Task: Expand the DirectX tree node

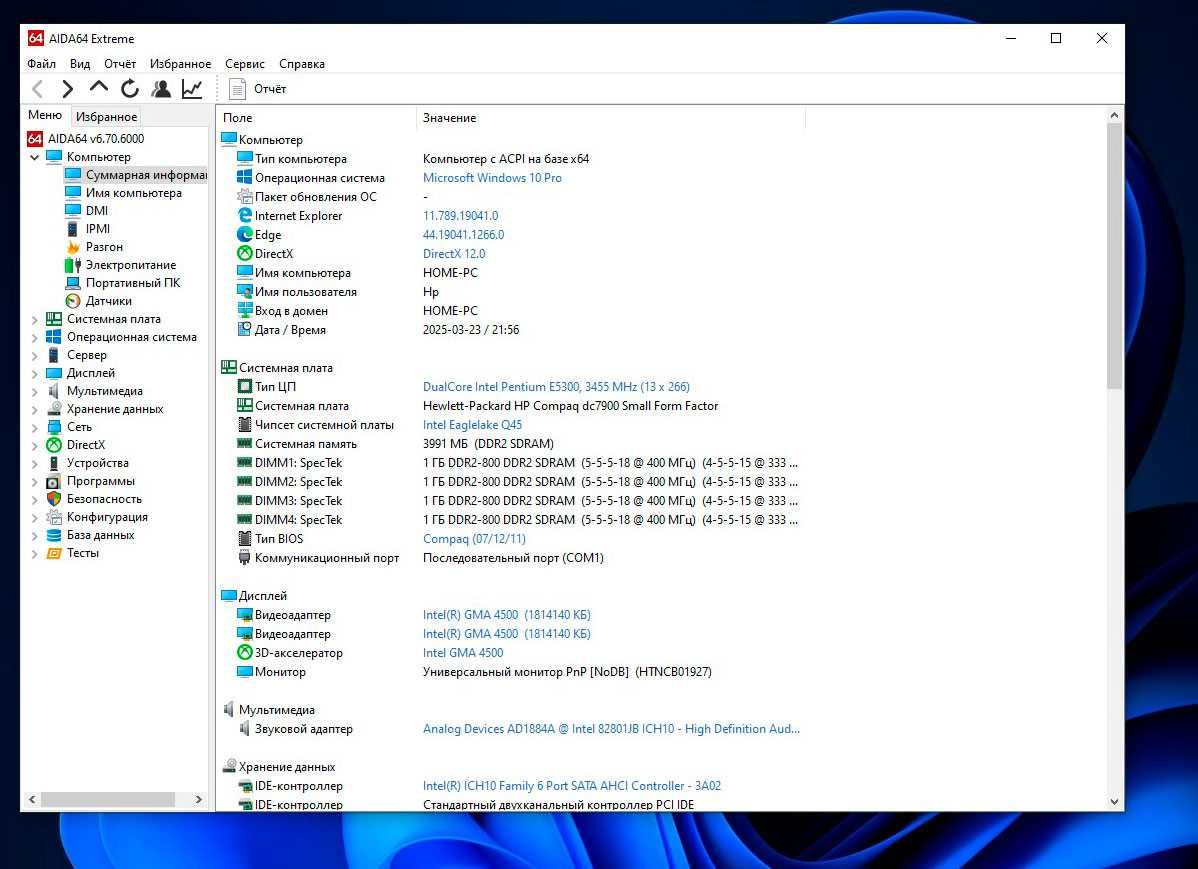Action: (34, 446)
